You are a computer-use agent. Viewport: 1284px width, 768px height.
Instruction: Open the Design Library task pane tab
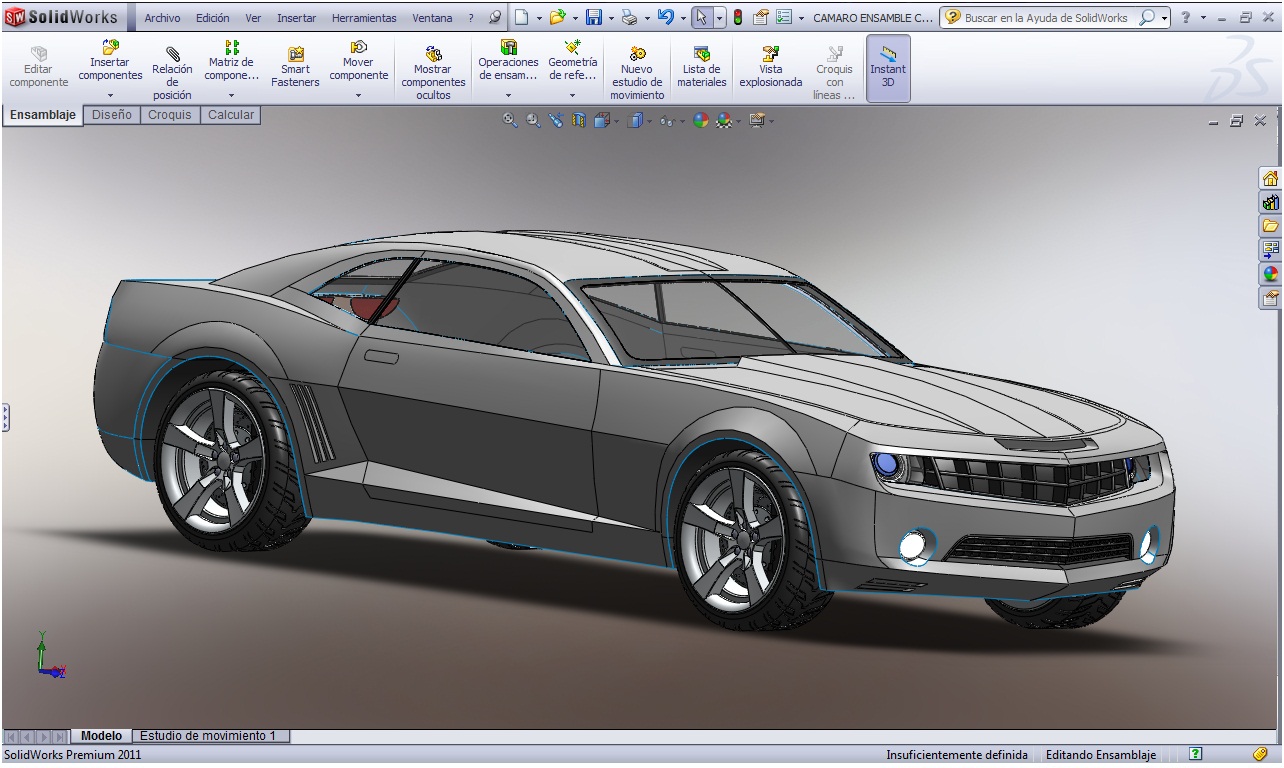[x=1270, y=202]
